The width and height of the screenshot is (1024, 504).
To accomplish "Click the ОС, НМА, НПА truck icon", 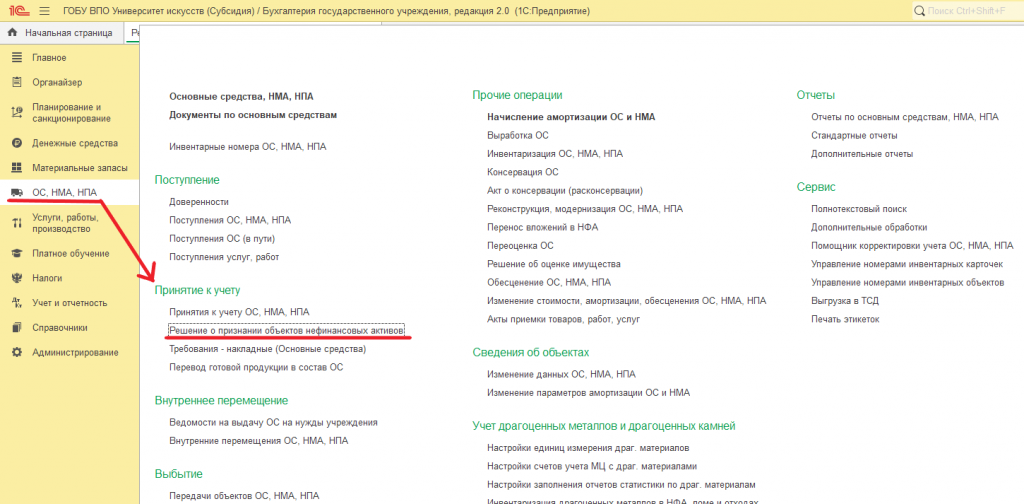I will pyautogui.click(x=18, y=193).
